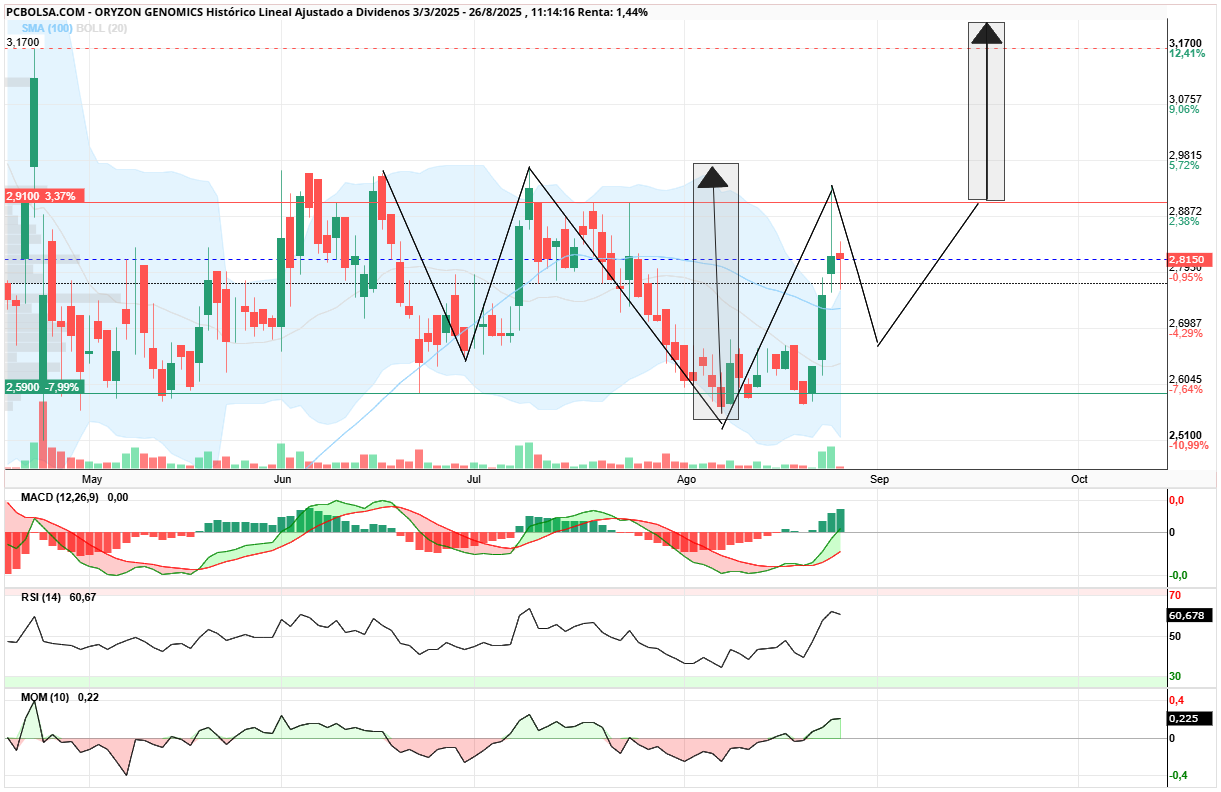Select the RSI (14) panel label
The height and width of the screenshot is (792, 1221).
(x=40, y=597)
